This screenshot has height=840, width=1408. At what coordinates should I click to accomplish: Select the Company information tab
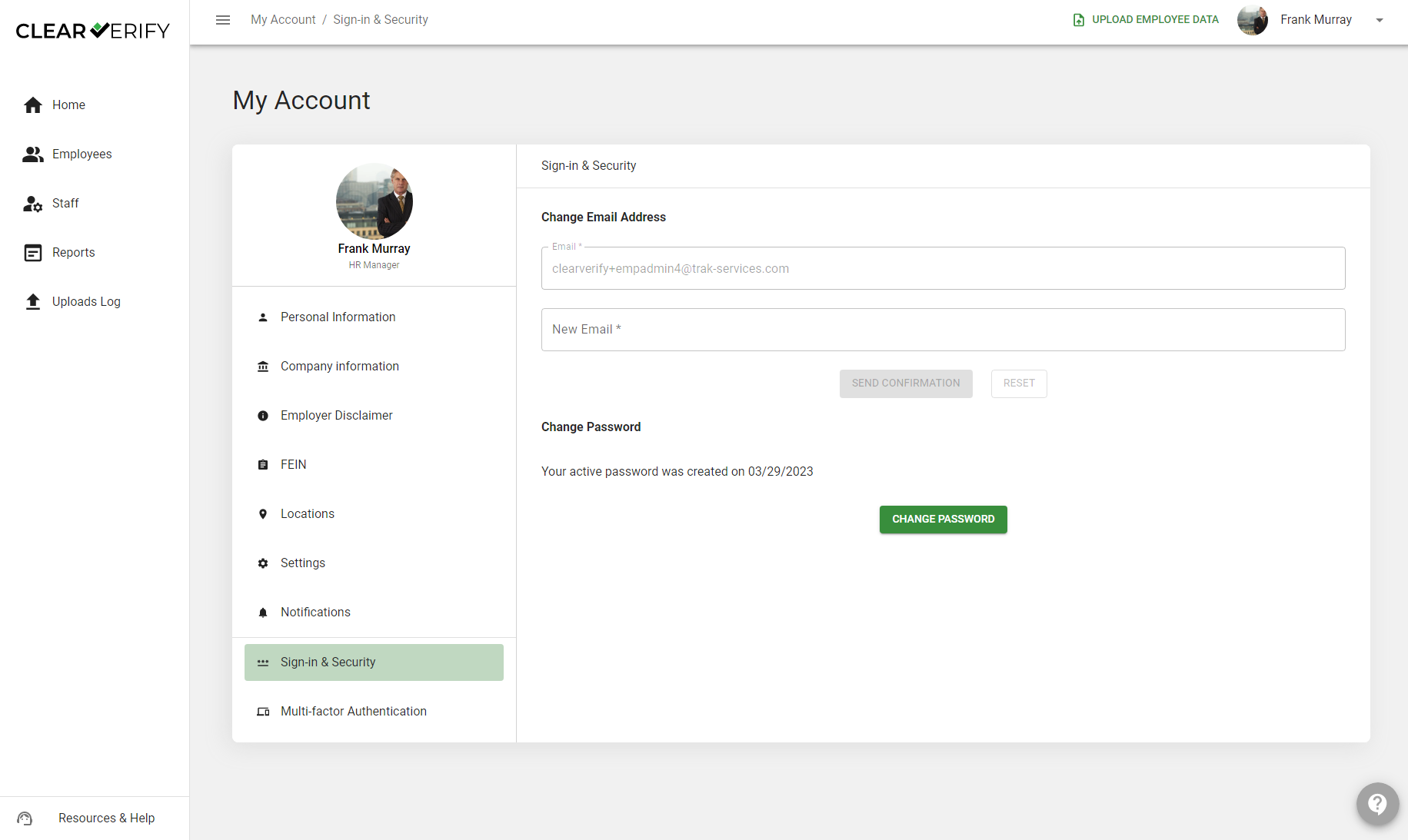pos(374,367)
